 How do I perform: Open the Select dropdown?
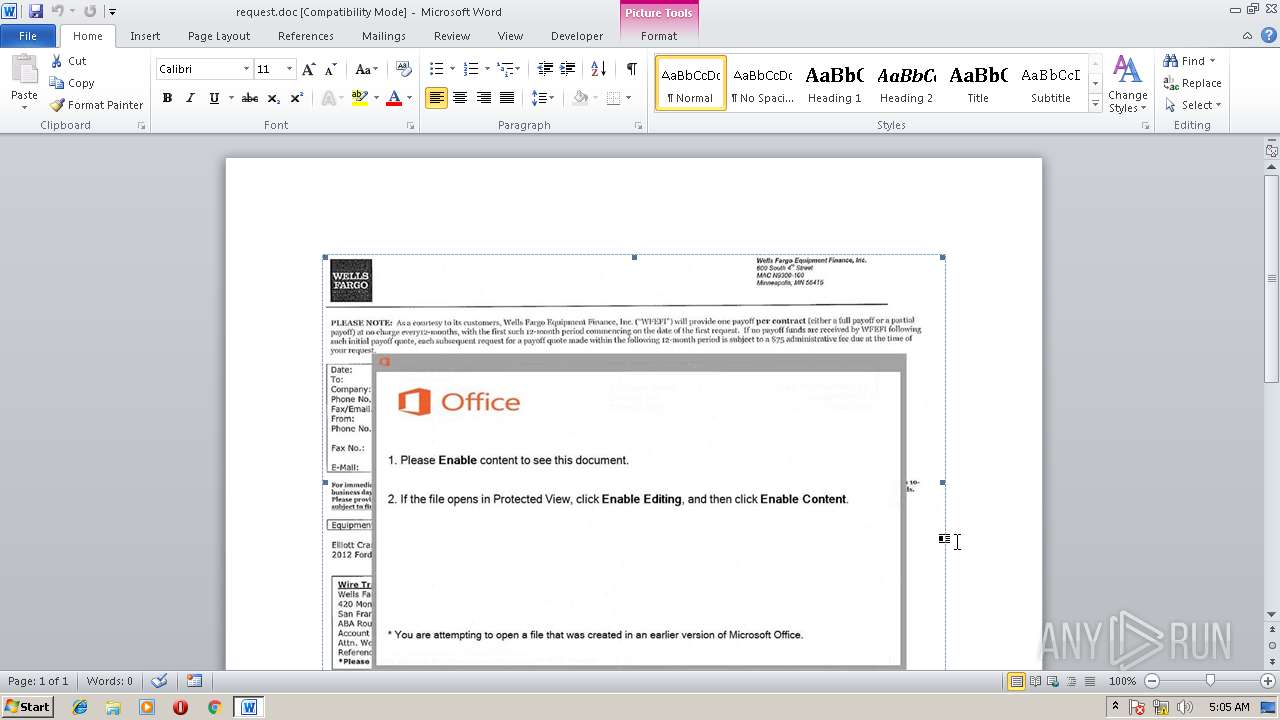(1192, 105)
